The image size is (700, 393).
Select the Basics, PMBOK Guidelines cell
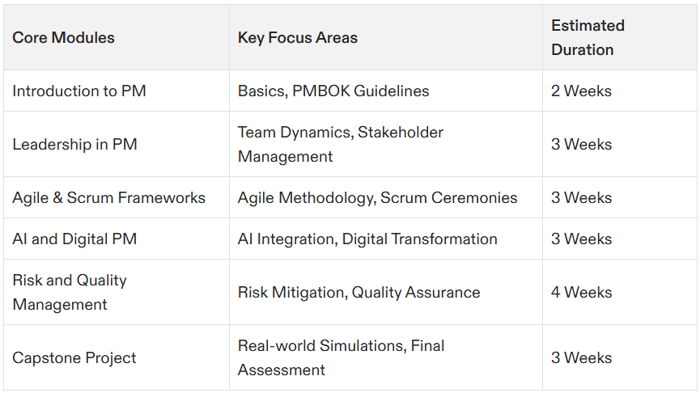pyautogui.click(x=386, y=91)
